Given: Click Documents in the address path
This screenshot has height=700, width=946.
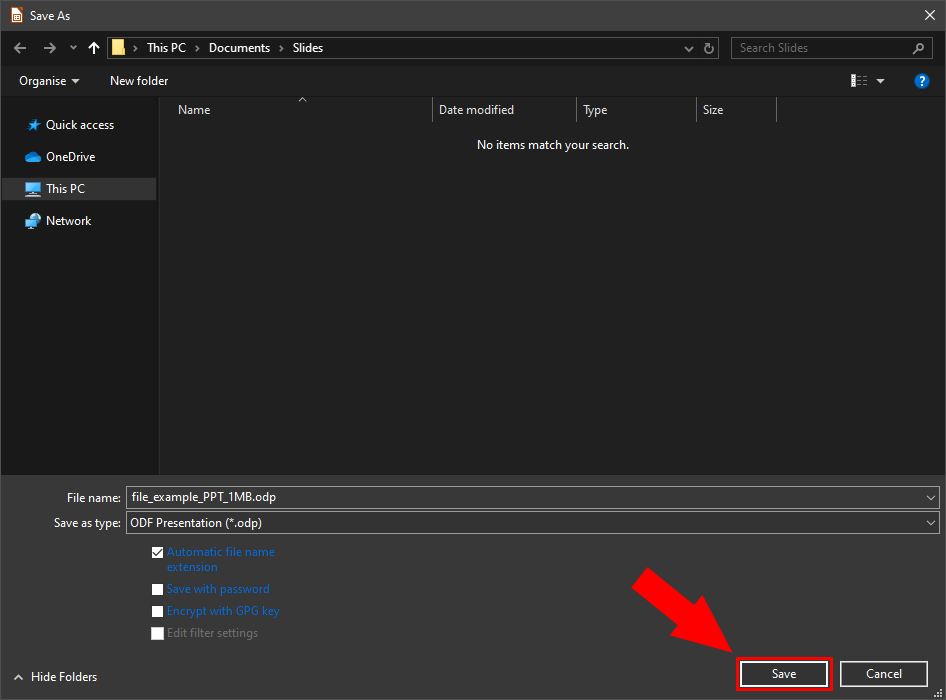Looking at the screenshot, I should pyautogui.click(x=239, y=48).
